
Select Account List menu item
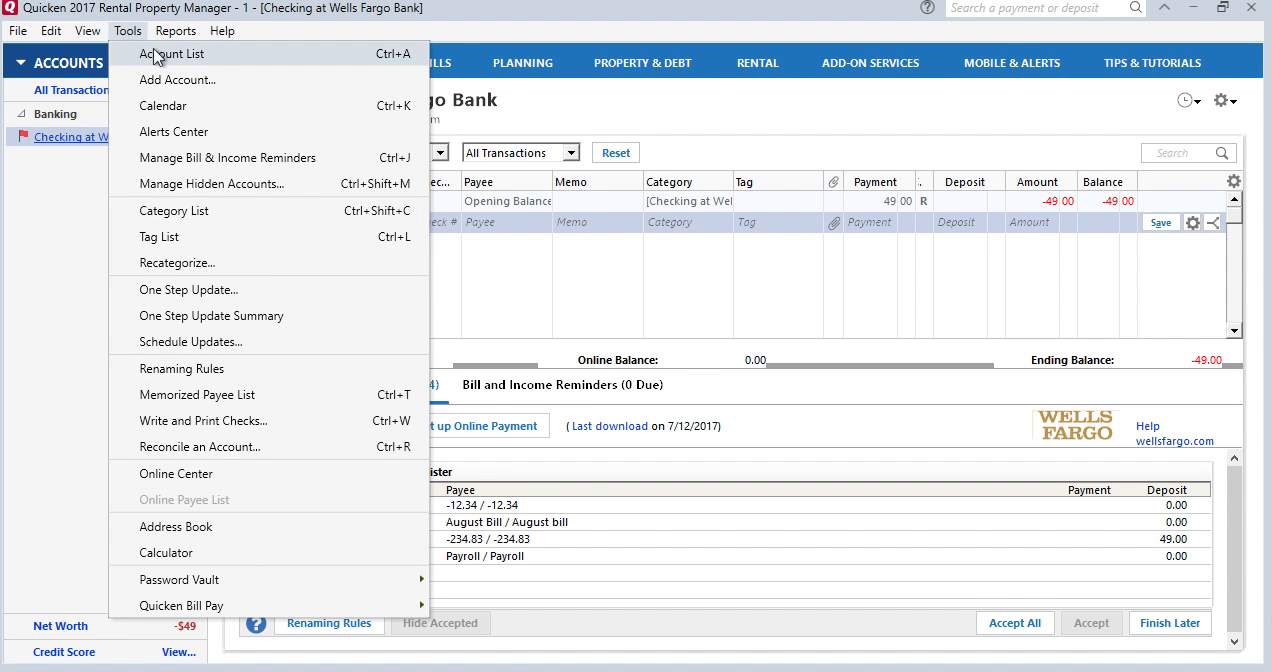pyautogui.click(x=269, y=54)
